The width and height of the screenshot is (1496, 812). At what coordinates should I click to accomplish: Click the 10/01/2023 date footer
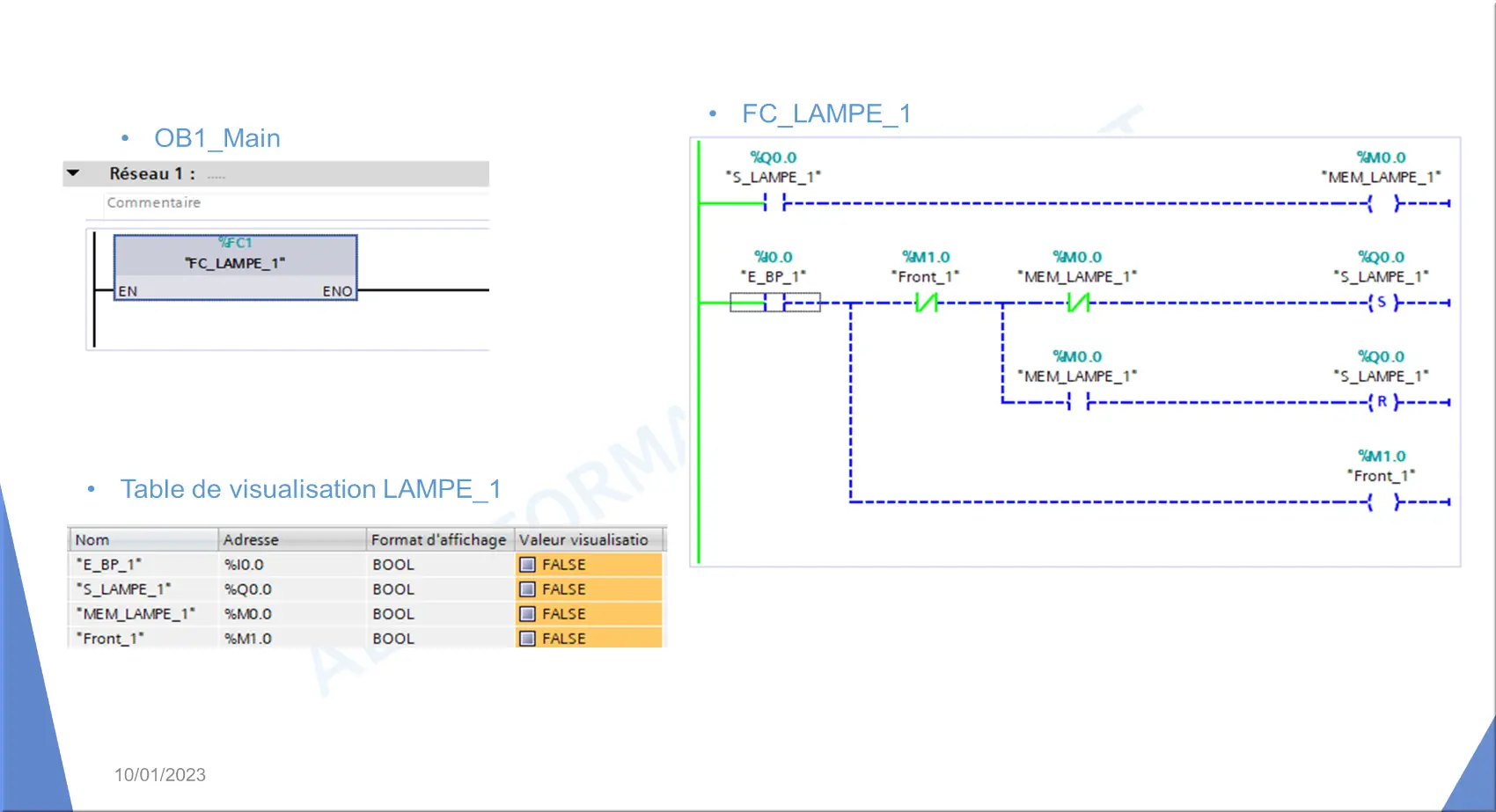pos(160,775)
